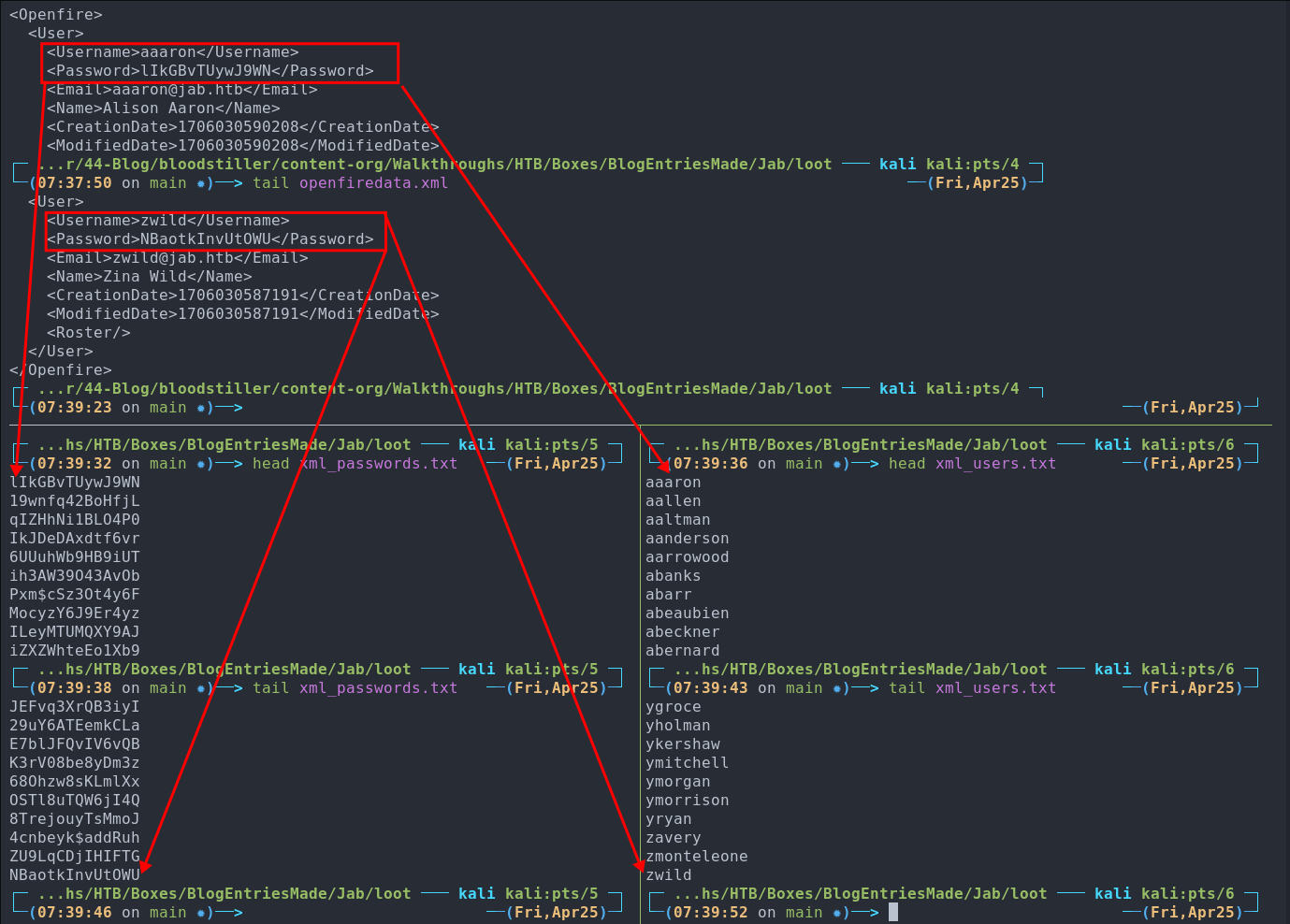Click password 4cnbeyk$addRuh in the tail output
1290x924 pixels.
(x=74, y=838)
